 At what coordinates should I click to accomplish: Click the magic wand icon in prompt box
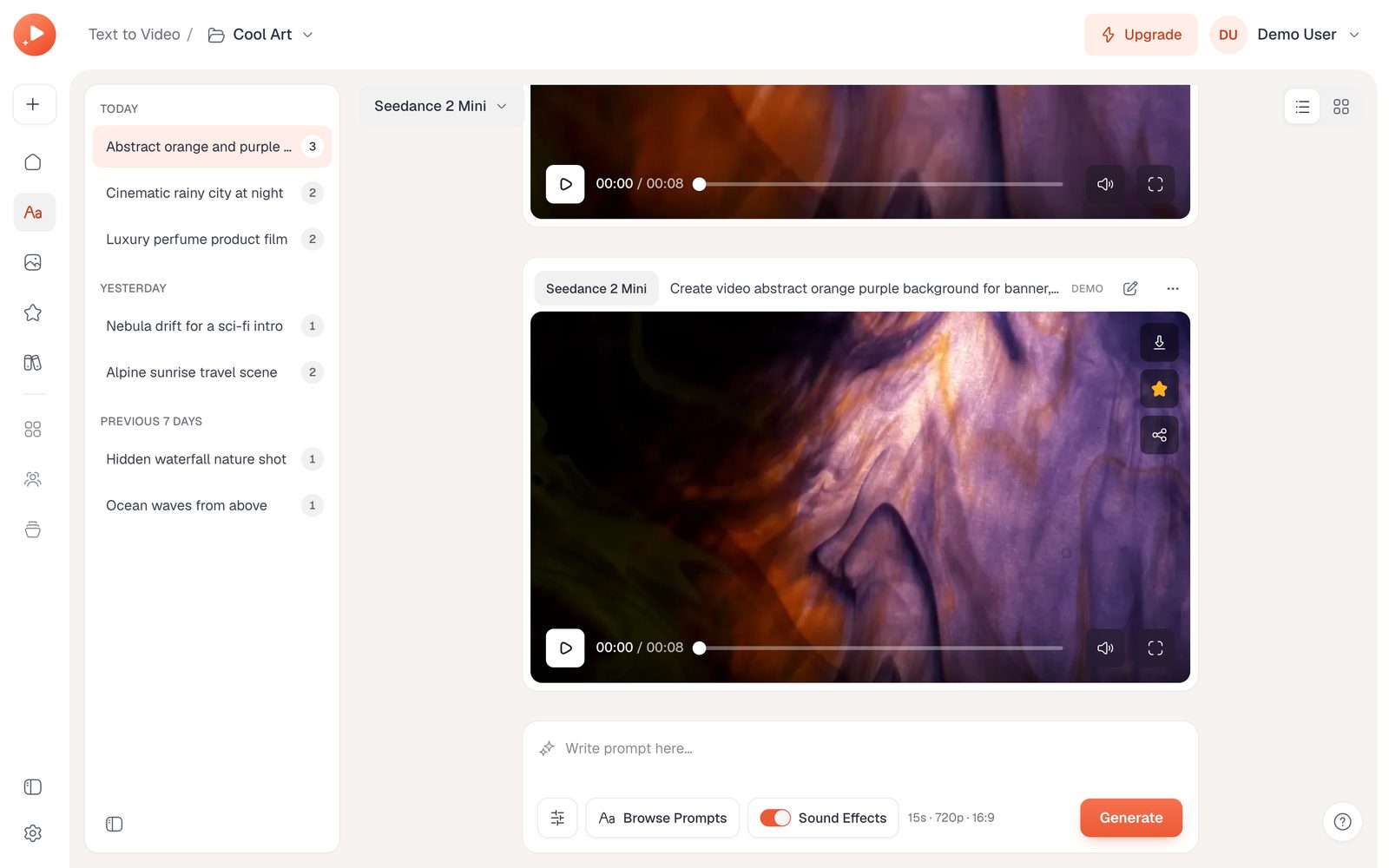point(547,748)
